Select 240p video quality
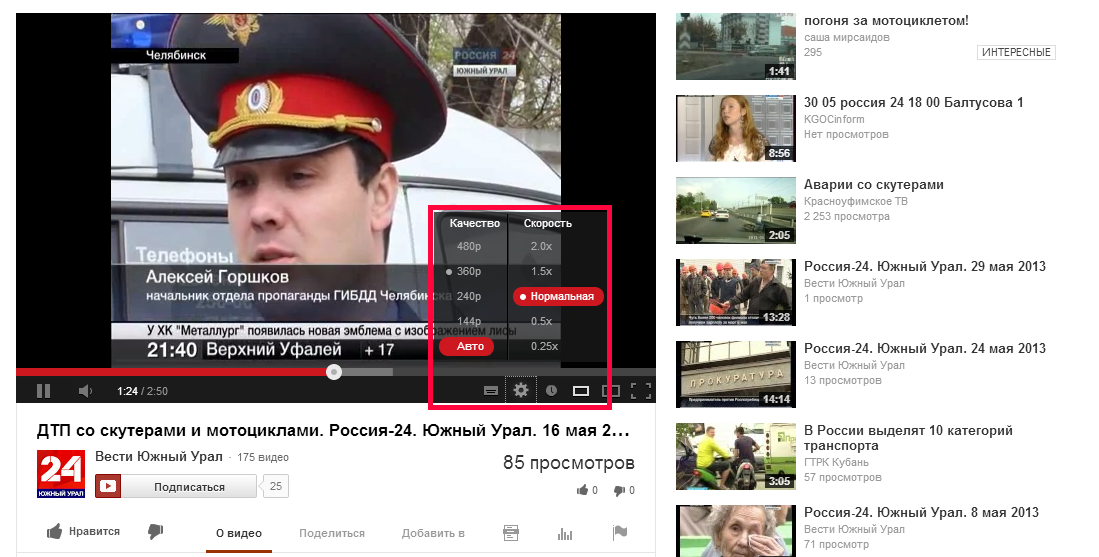Screen dimensions: 1099x557 (x=469, y=296)
